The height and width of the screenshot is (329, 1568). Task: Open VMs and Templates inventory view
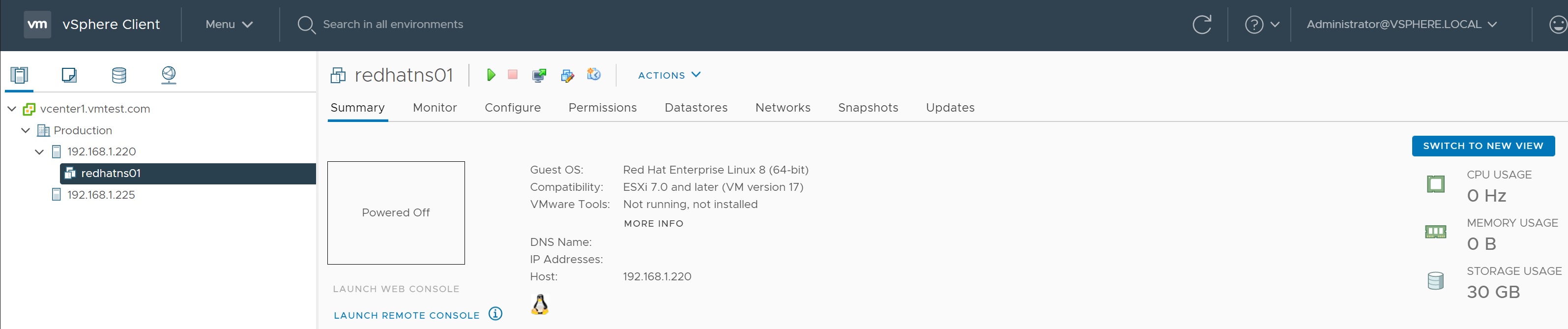[x=69, y=75]
